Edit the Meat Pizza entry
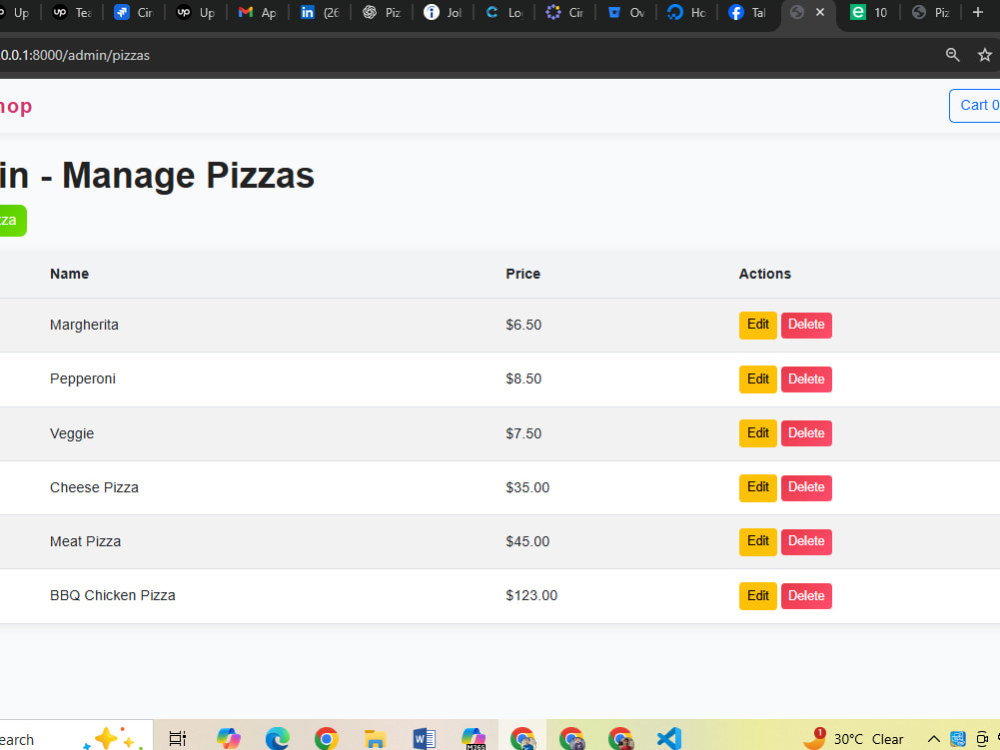This screenshot has width=1000, height=750. point(758,541)
